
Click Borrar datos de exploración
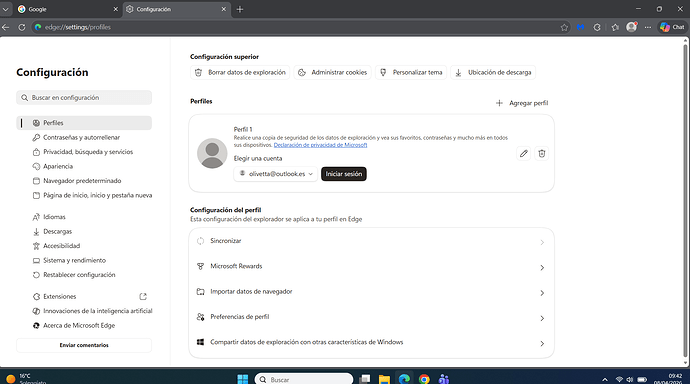[240, 73]
